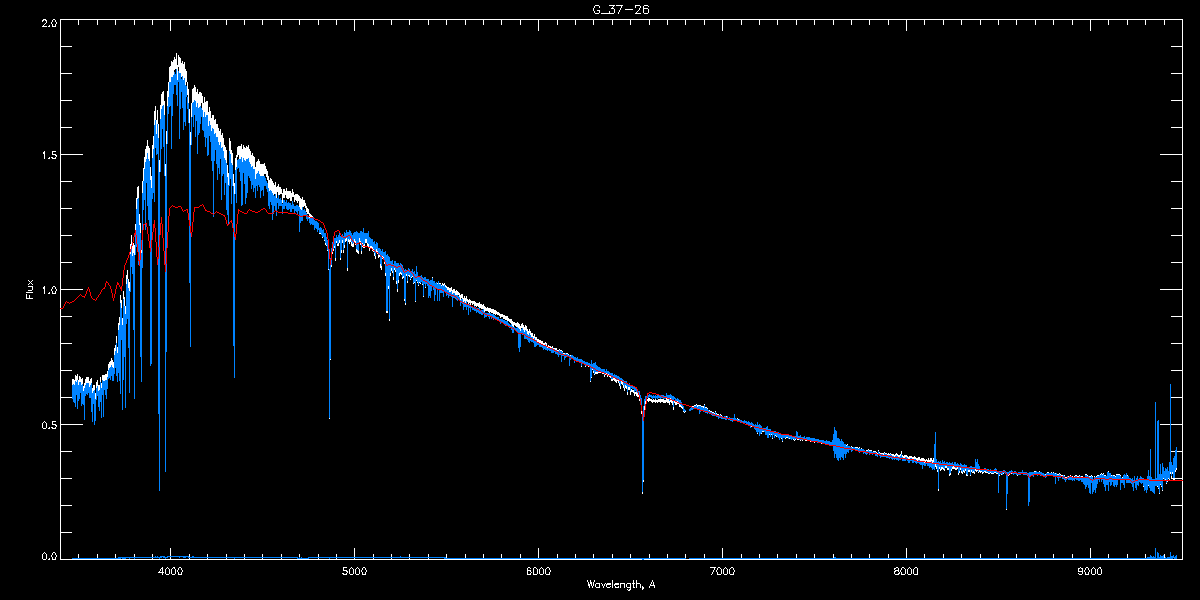Click the 2.0 flux tick label
Viewport: 1200px width, 600px height.
point(48,22)
